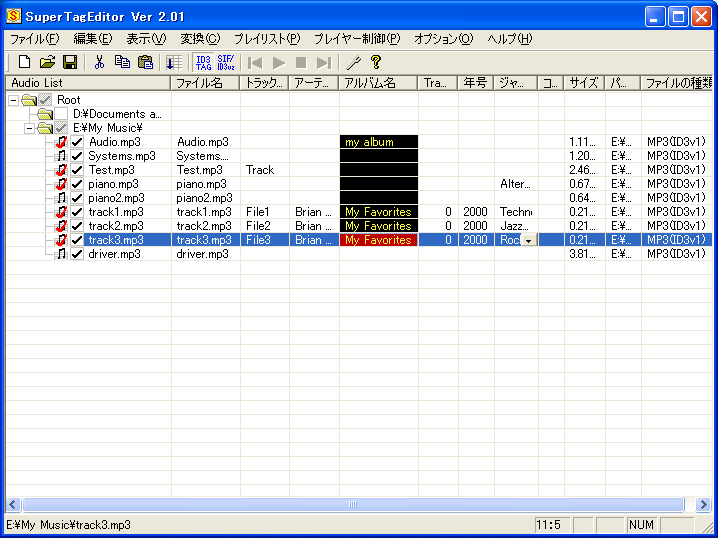This screenshot has width=718, height=538.
Task: Click the Alter... genre cell for piano.mp3
Action: (x=516, y=184)
